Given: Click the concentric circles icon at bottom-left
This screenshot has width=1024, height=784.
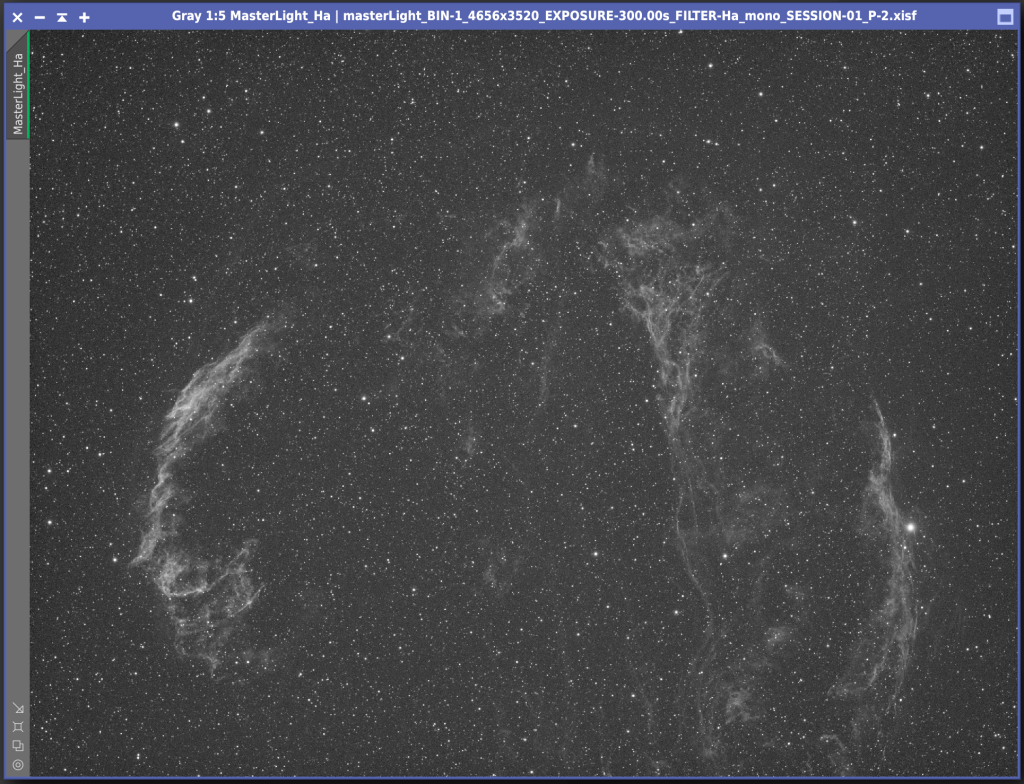Looking at the screenshot, I should pos(18,764).
